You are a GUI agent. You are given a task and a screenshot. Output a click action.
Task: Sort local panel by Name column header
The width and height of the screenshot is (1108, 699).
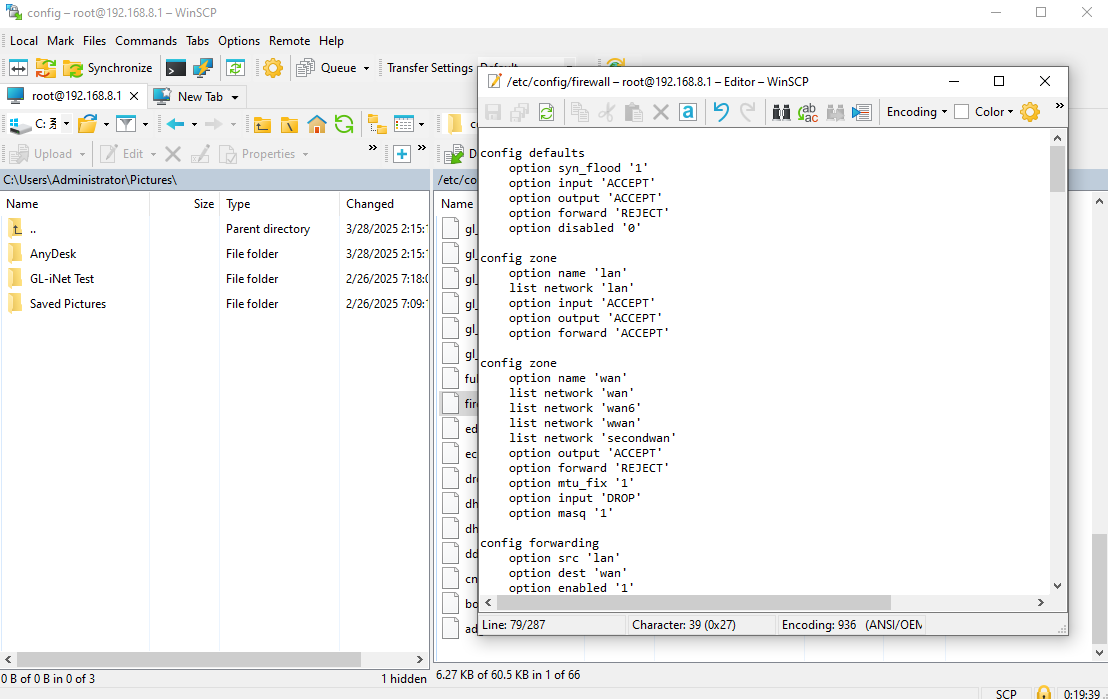pyautogui.click(x=75, y=204)
